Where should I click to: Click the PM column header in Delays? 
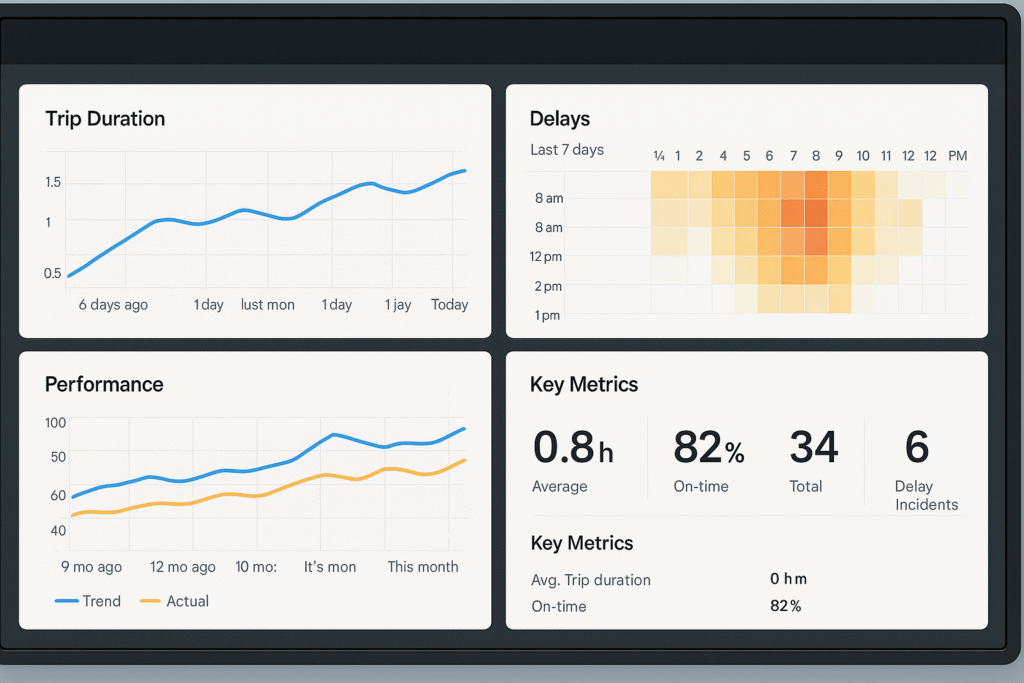click(957, 156)
